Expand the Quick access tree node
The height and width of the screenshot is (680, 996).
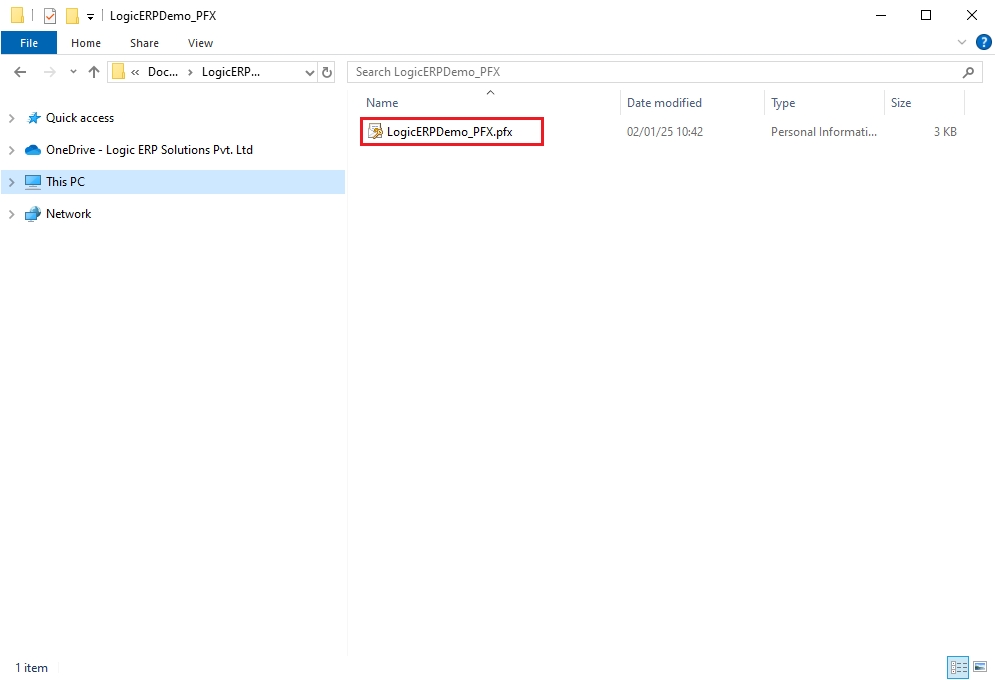coord(12,118)
